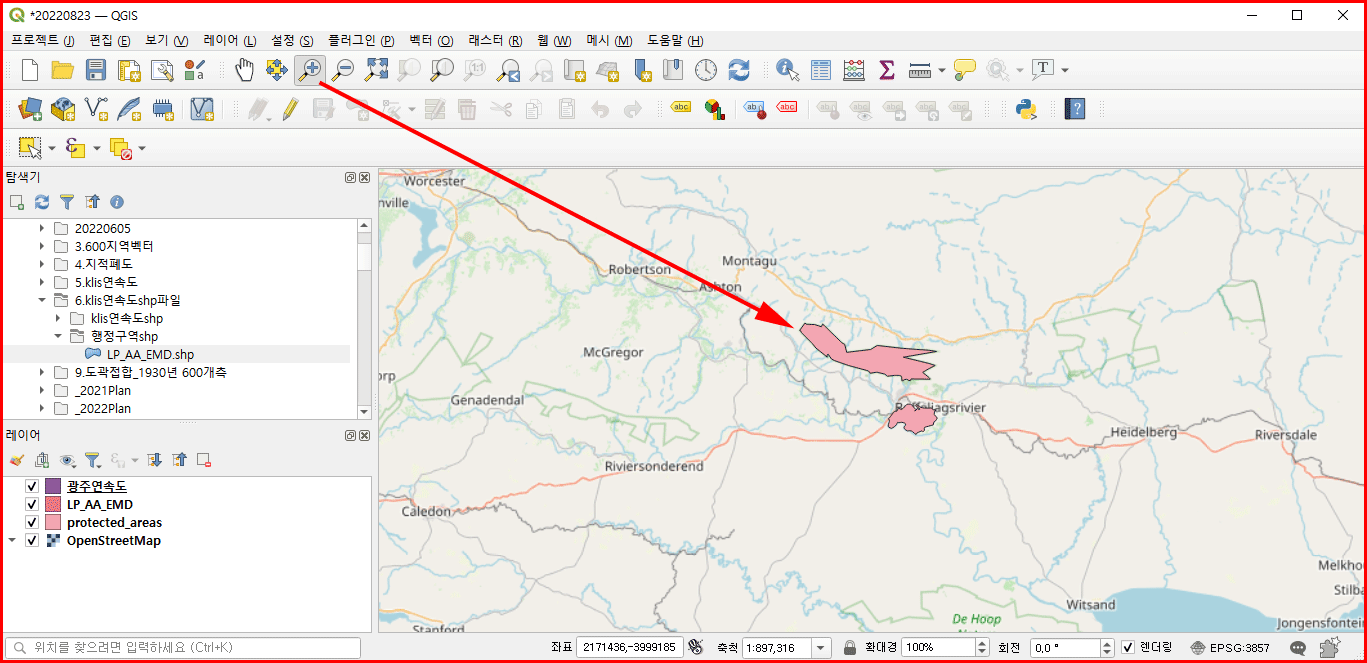This screenshot has width=1367, height=663.
Task: Open the scale 축척 dropdown
Action: [820, 647]
